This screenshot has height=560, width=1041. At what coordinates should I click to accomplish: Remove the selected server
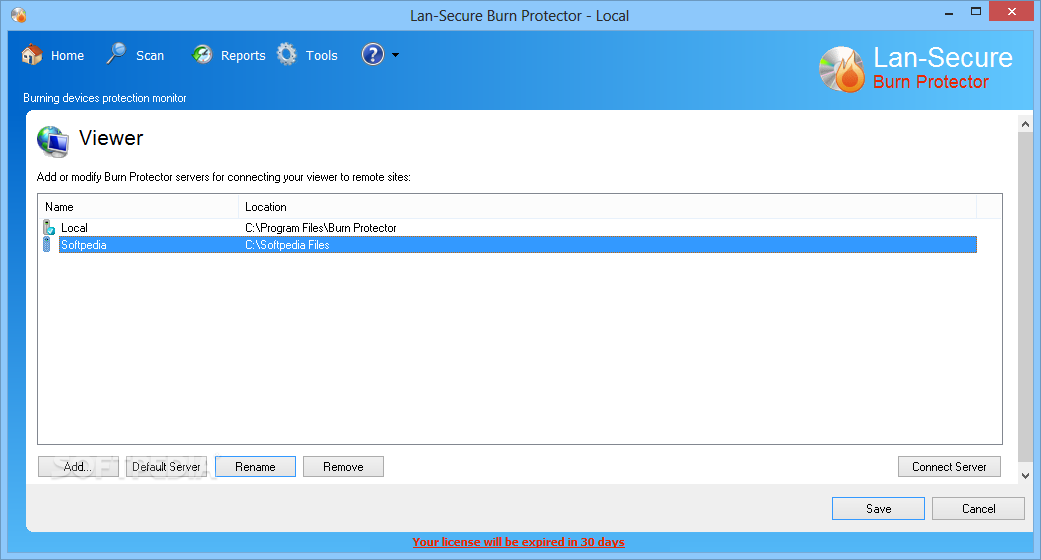pyautogui.click(x=343, y=466)
